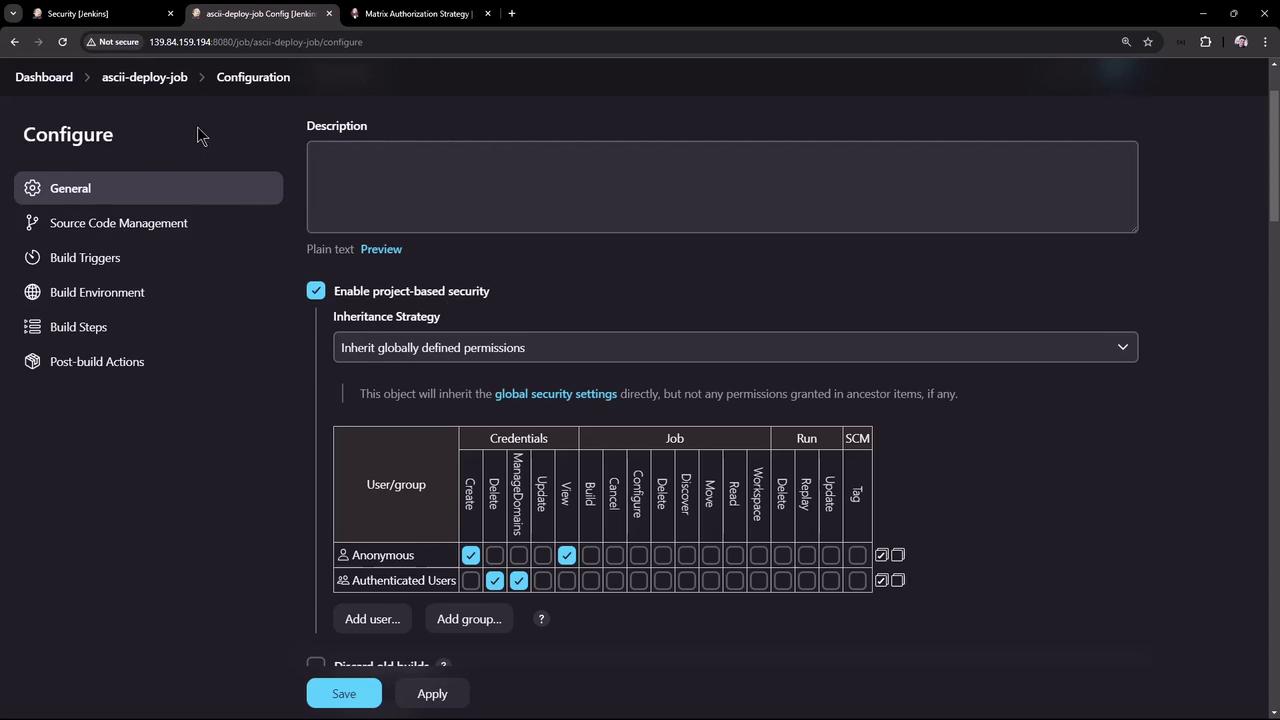1280x720 pixels.
Task: Grant Authenticated Users Job Configure permission
Action: tap(639, 580)
